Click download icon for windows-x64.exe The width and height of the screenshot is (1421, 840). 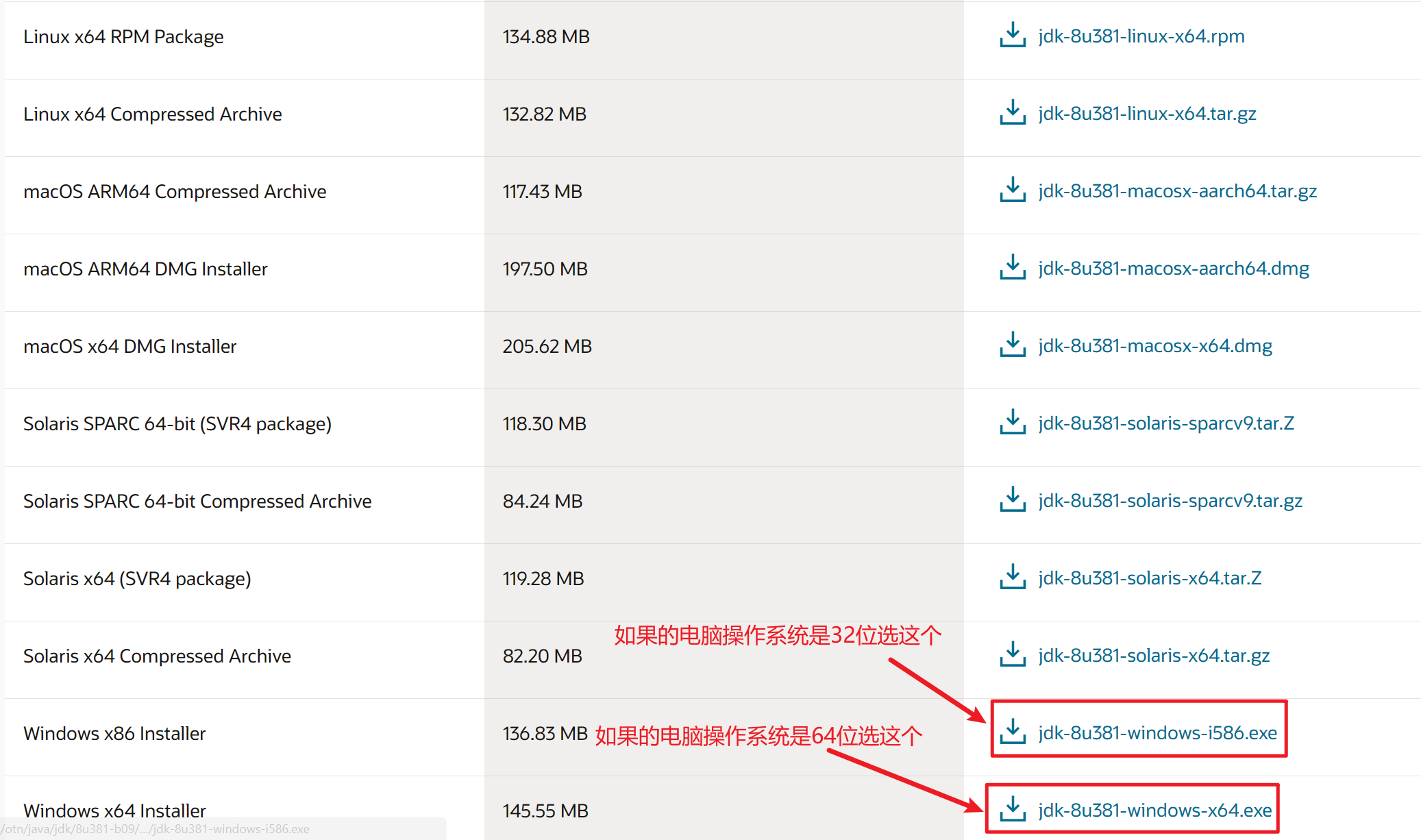pyautogui.click(x=1012, y=809)
